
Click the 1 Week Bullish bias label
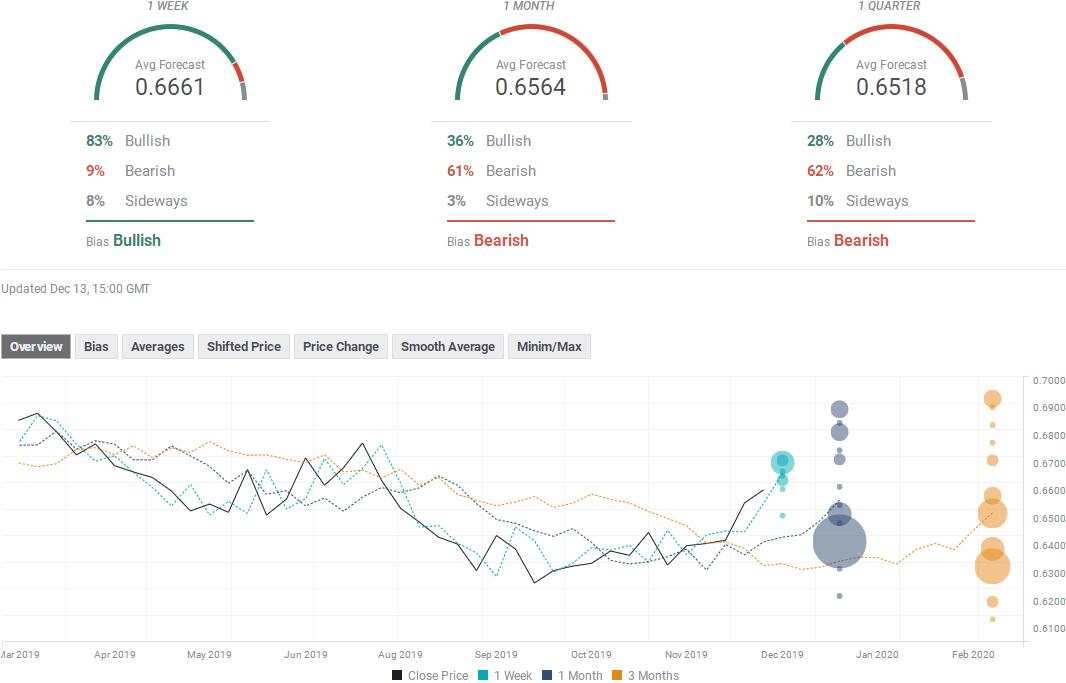click(x=137, y=241)
